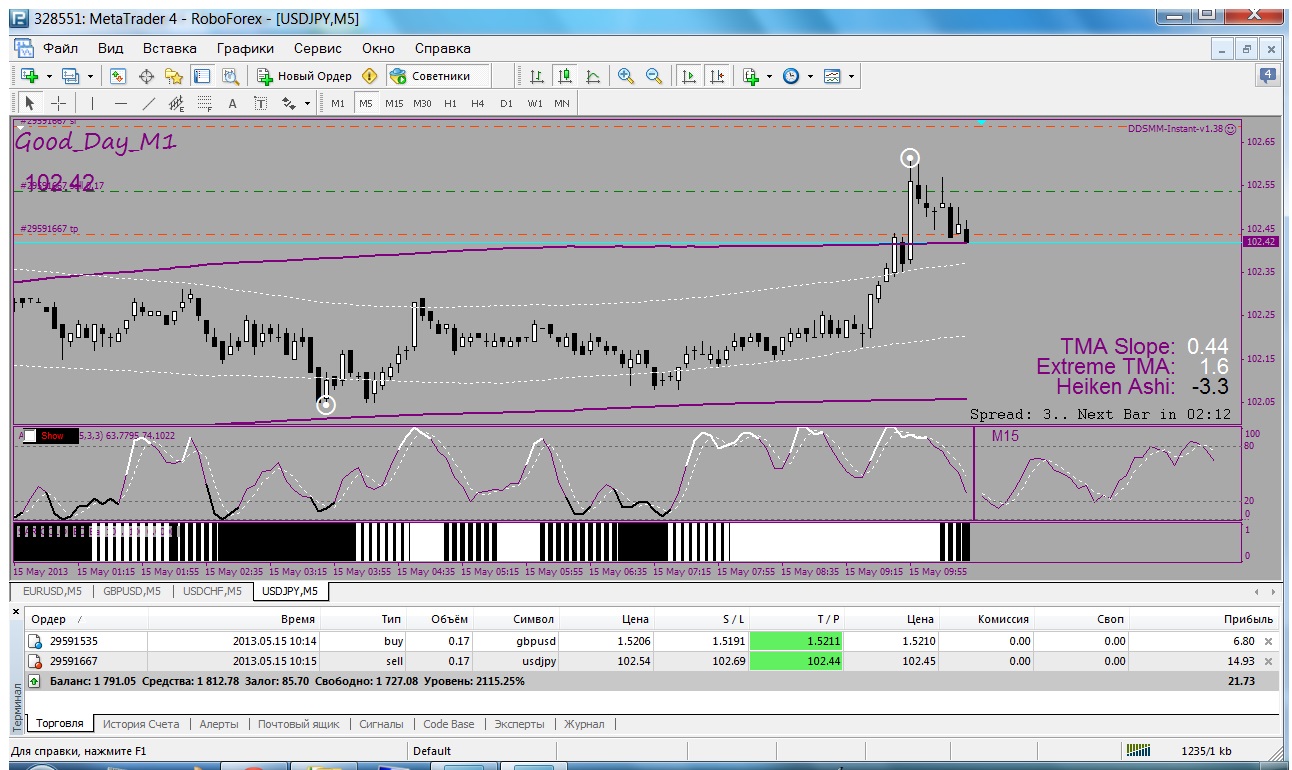Screen dimensions: 1292x770
Task: Select the Fibonacci retracement tool
Action: pyautogui.click(x=205, y=103)
